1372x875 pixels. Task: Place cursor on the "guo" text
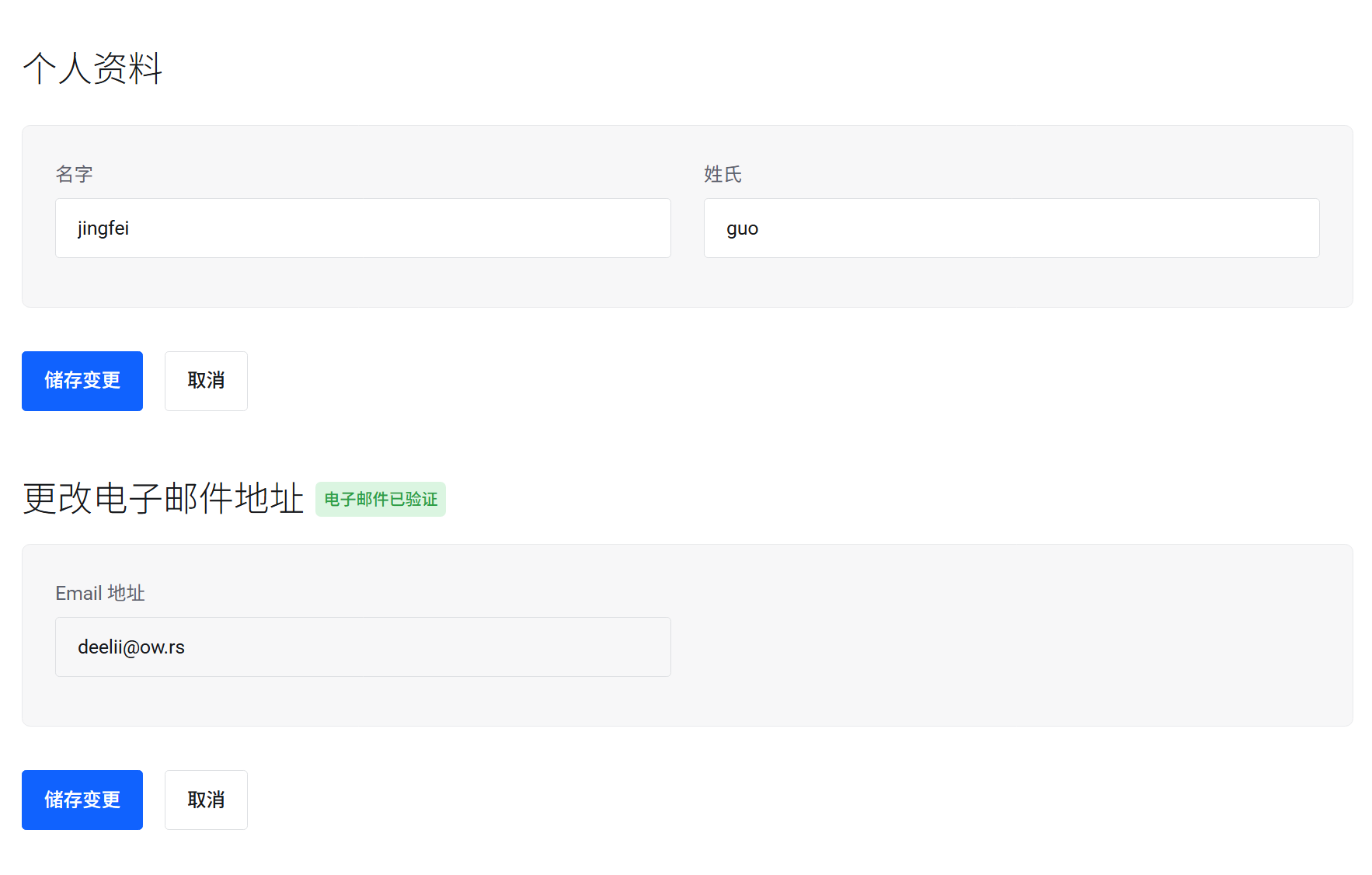[x=742, y=228]
